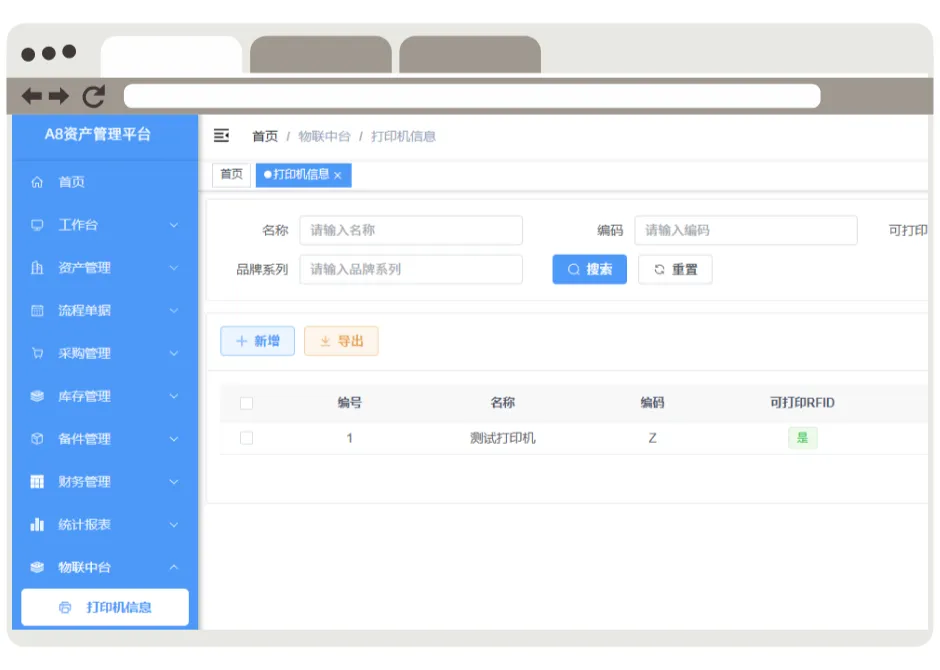This screenshot has height=670, width=940.
Task: Switch to the third browser tab
Action: click(470, 55)
